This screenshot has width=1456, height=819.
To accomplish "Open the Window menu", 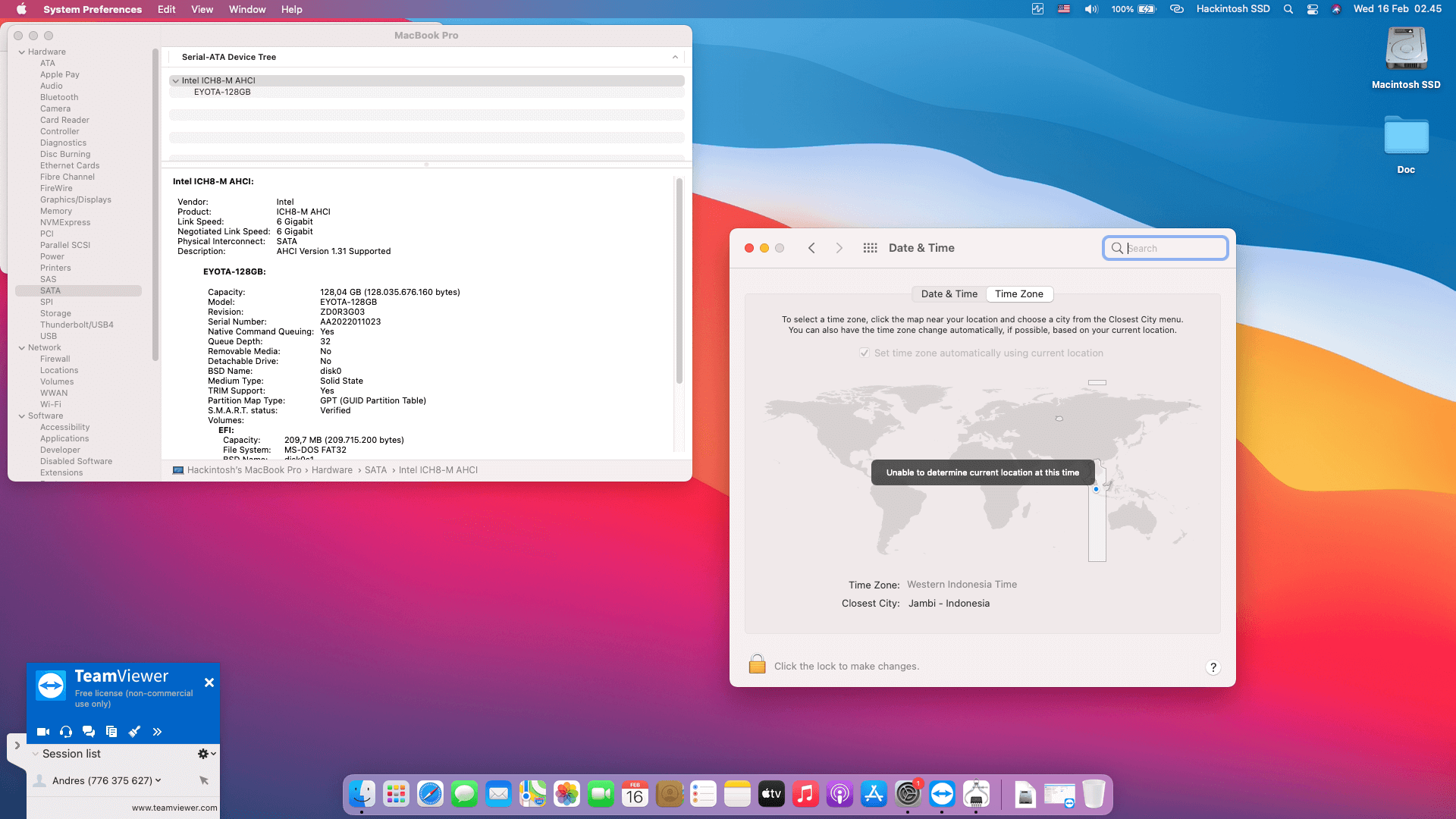I will pyautogui.click(x=247, y=9).
